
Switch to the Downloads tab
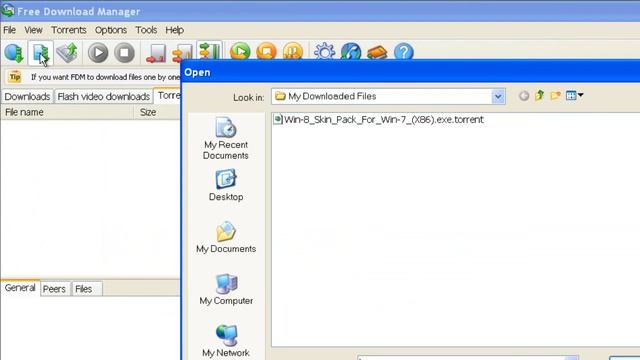click(x=27, y=96)
